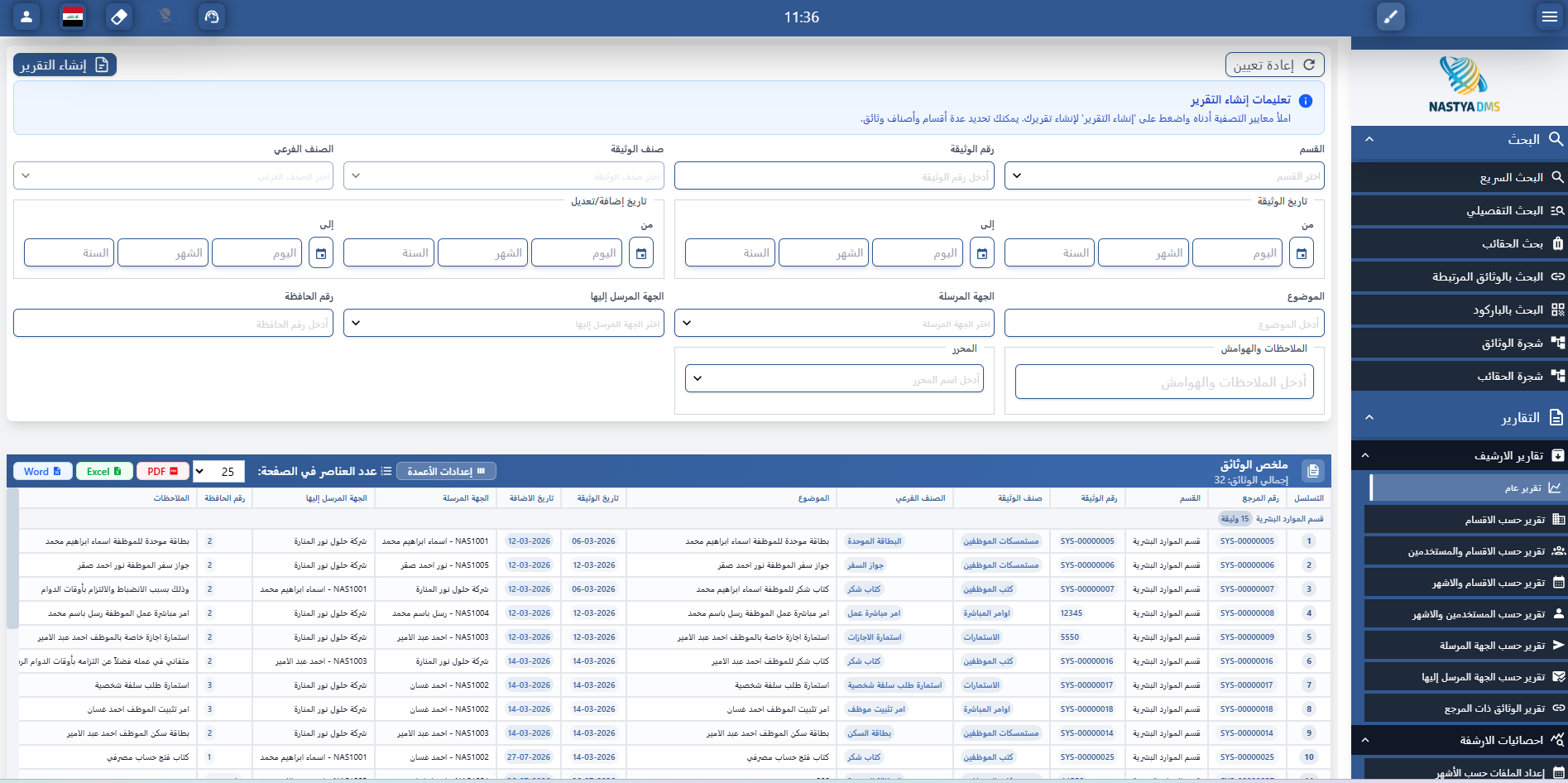Open the dashboard gauge icon
Viewport: 1568px width, 783px height.
(212, 17)
